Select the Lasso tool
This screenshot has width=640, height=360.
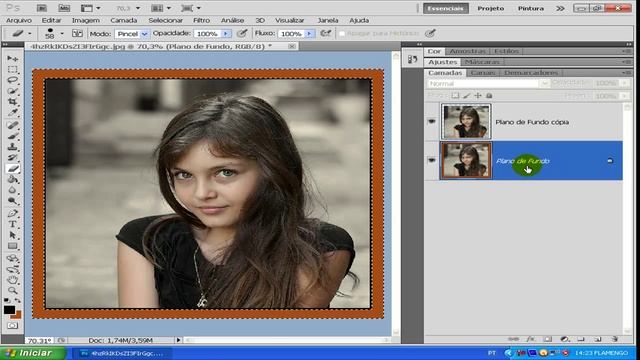(12, 80)
